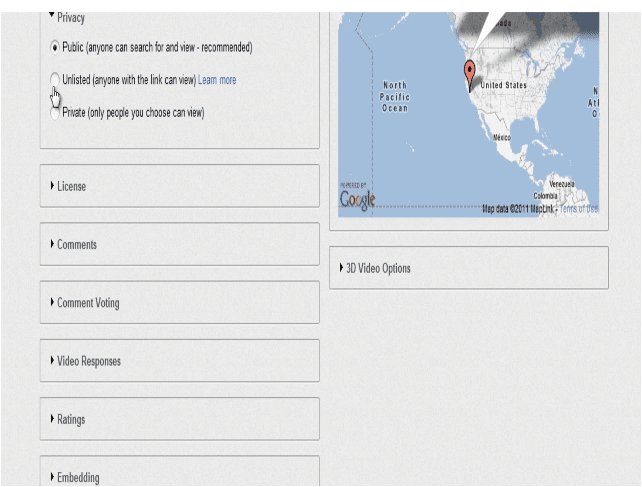
Task: Click the México label on the map
Action: (502, 138)
